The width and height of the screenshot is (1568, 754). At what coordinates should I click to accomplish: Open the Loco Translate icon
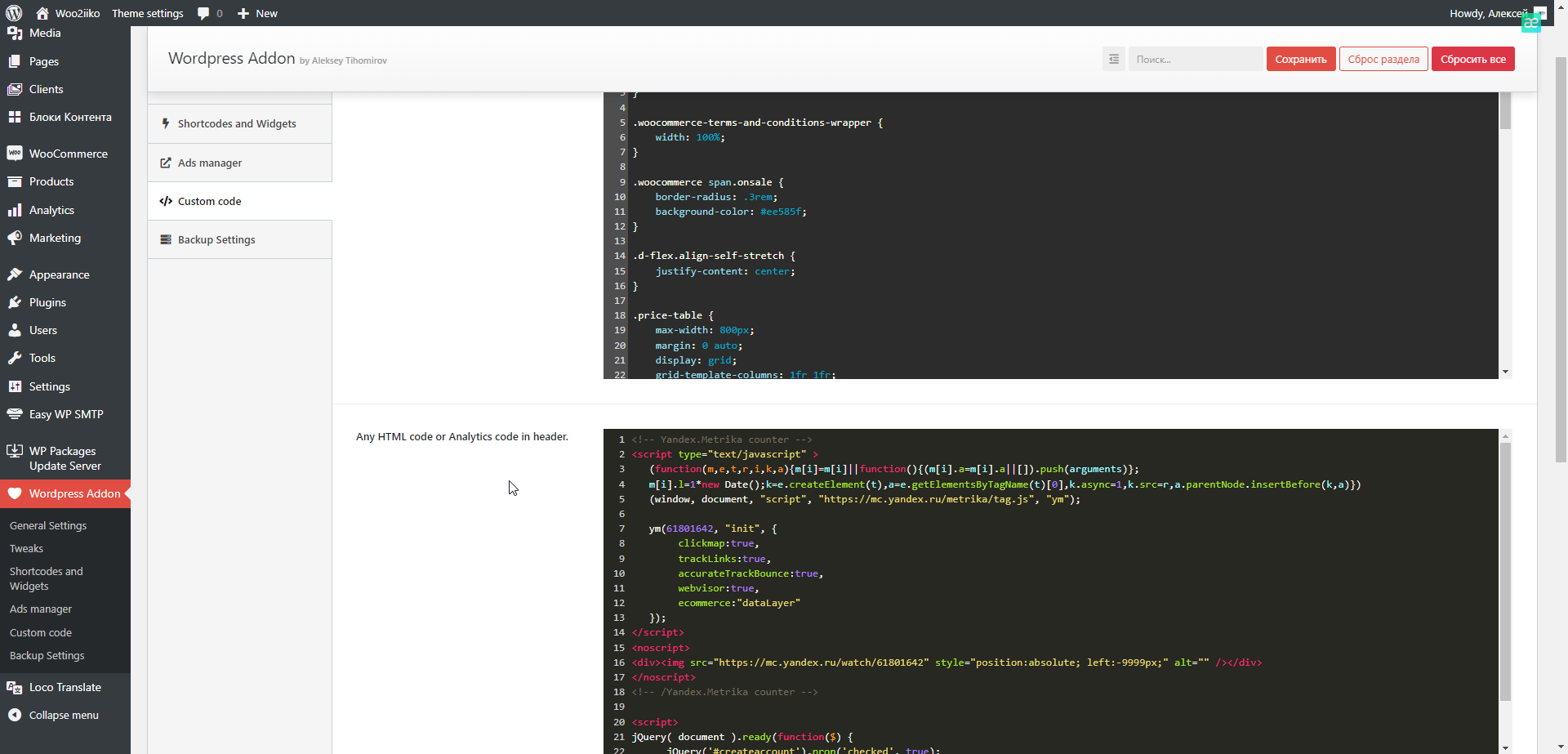[x=15, y=687]
